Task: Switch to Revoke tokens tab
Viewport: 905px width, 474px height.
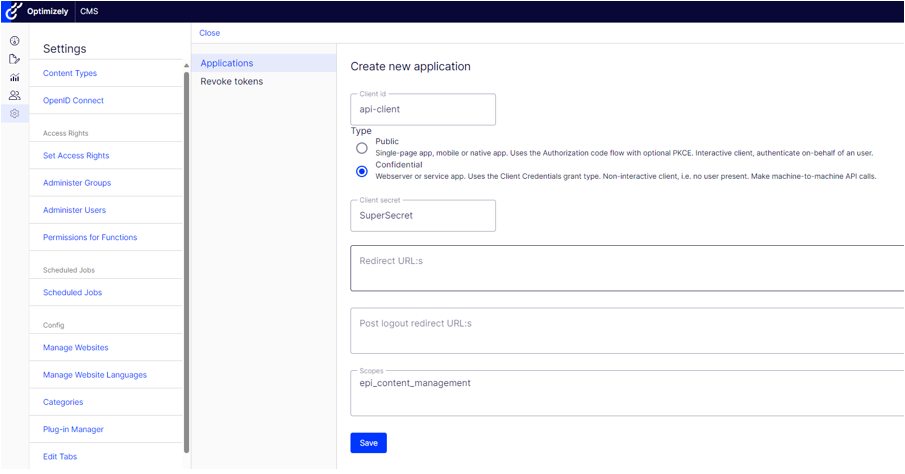Action: (x=231, y=81)
